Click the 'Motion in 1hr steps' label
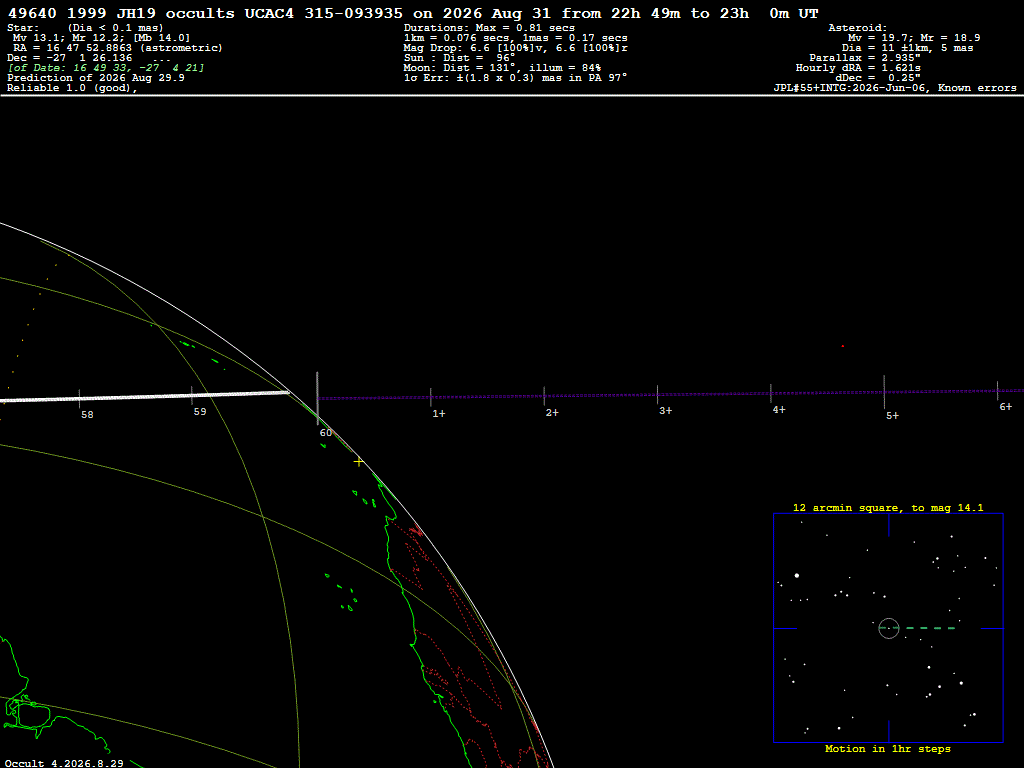Viewport: 1024px width, 768px height. [x=888, y=748]
